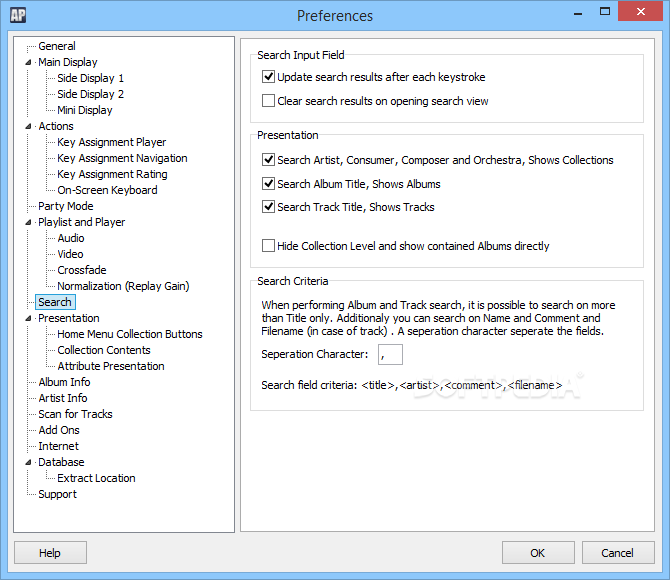Open Home Menu Collection Buttons page
The width and height of the screenshot is (670, 580).
click(x=130, y=334)
